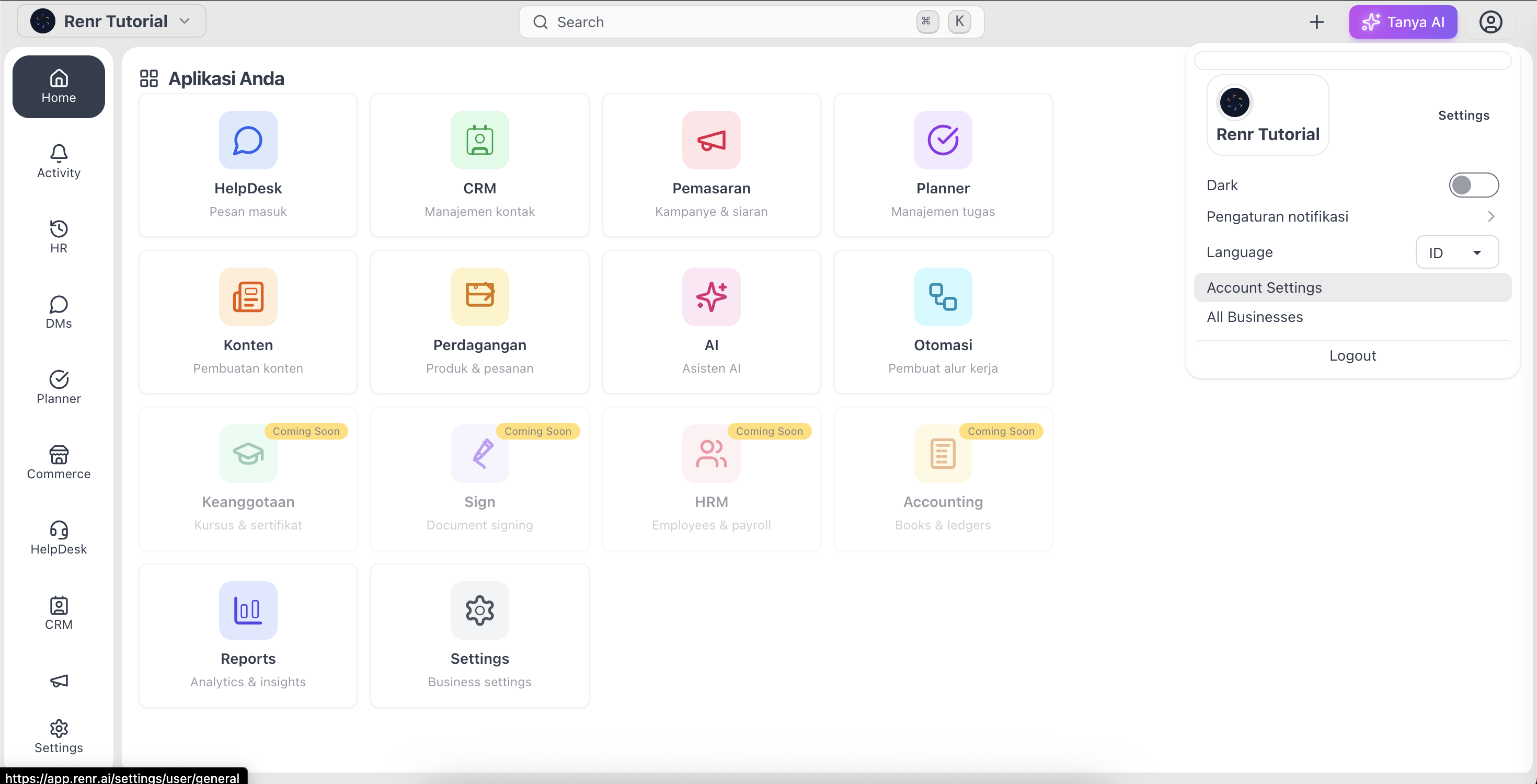Open DMs in the sidebar
This screenshot has height=784, width=1537.
[x=59, y=312]
